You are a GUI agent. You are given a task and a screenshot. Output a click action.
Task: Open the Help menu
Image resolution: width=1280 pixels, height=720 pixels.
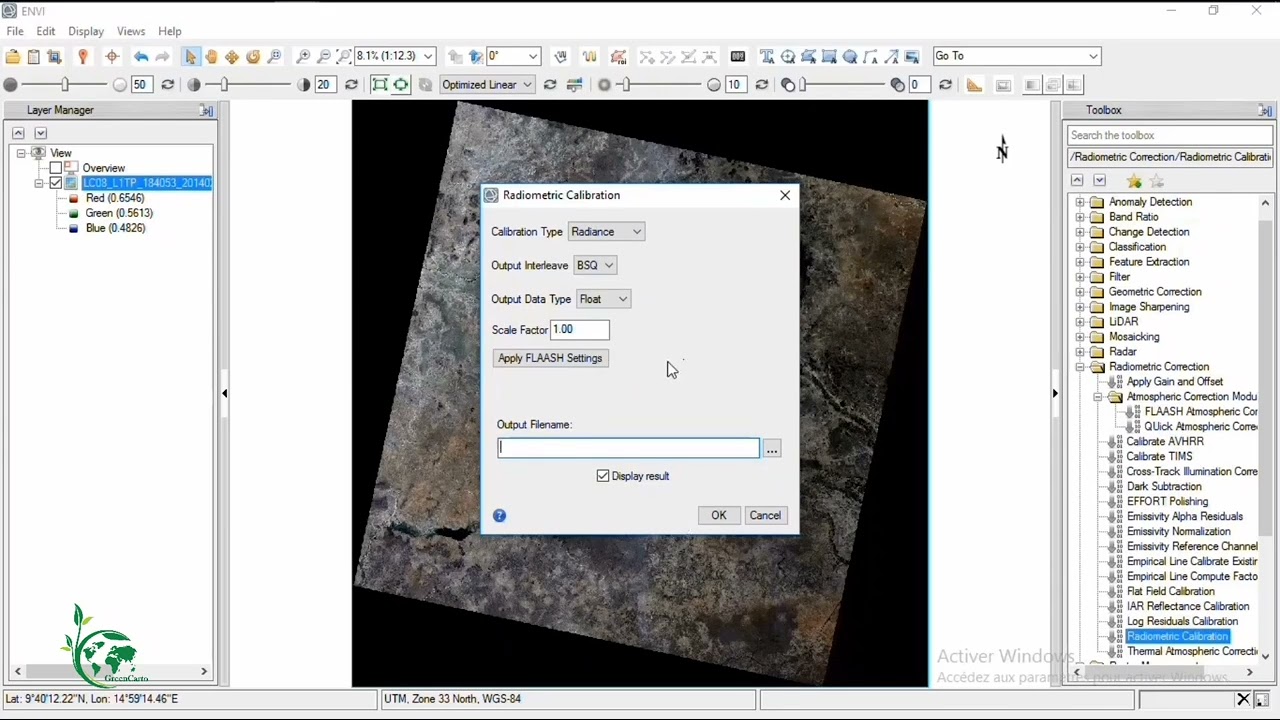coord(170,31)
